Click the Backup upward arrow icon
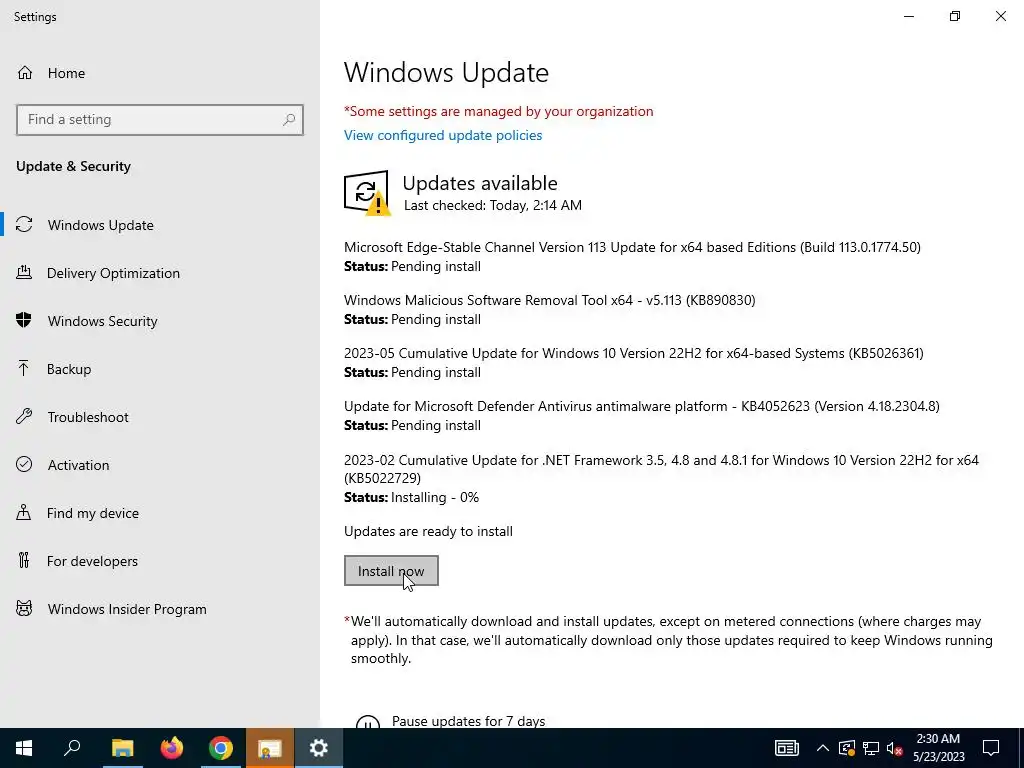 pos(24,368)
